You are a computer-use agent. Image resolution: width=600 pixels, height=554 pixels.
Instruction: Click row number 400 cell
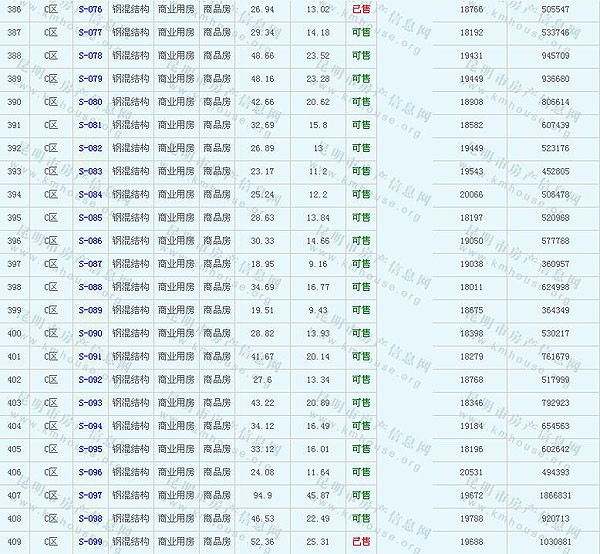(14, 333)
